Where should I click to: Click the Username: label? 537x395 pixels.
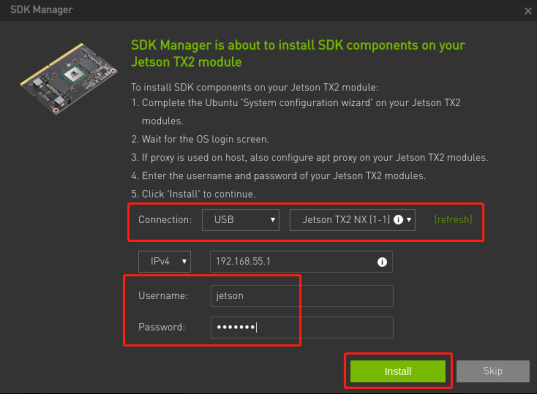pyautogui.click(x=163, y=296)
